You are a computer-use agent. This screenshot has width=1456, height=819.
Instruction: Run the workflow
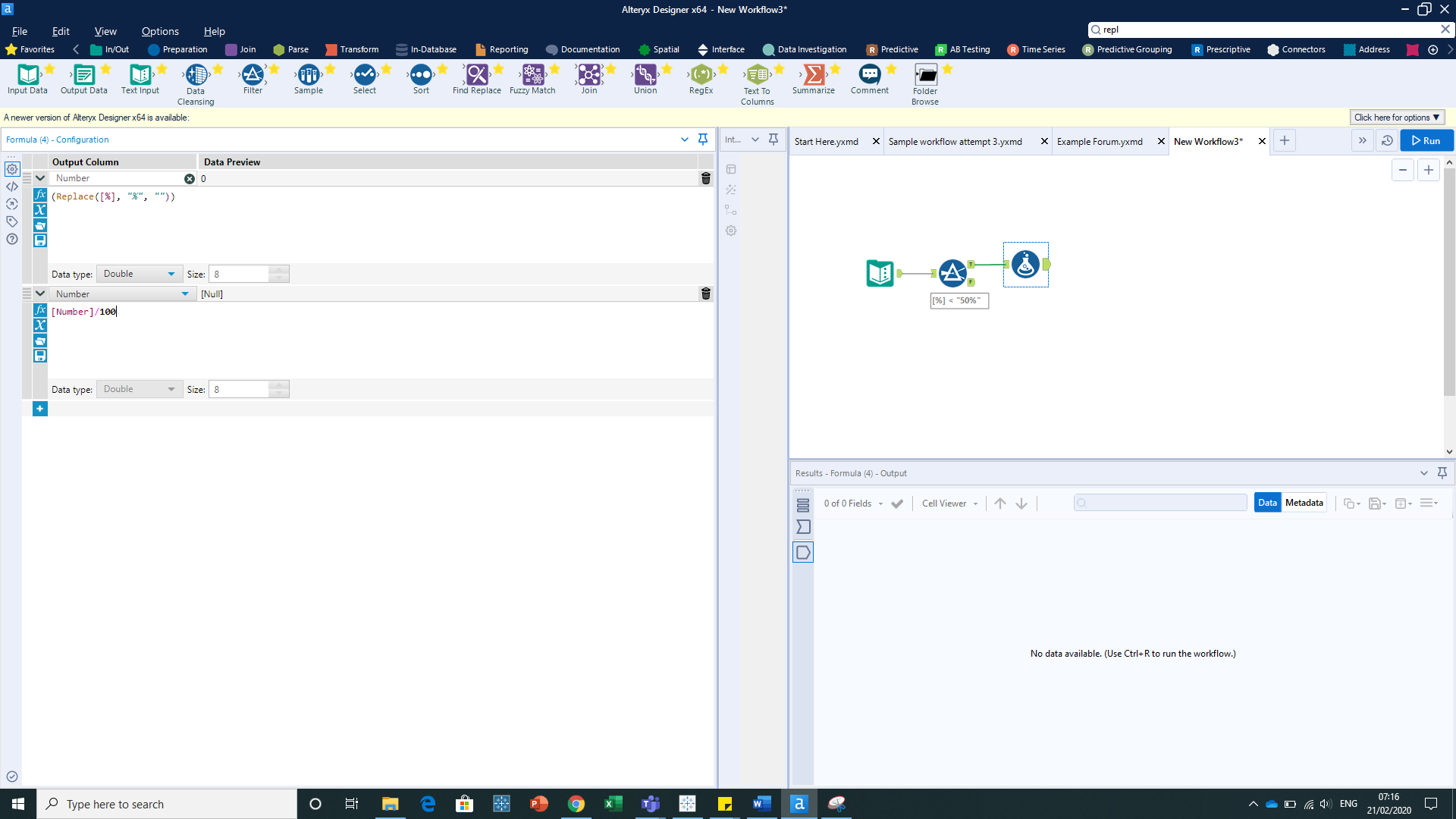point(1426,140)
